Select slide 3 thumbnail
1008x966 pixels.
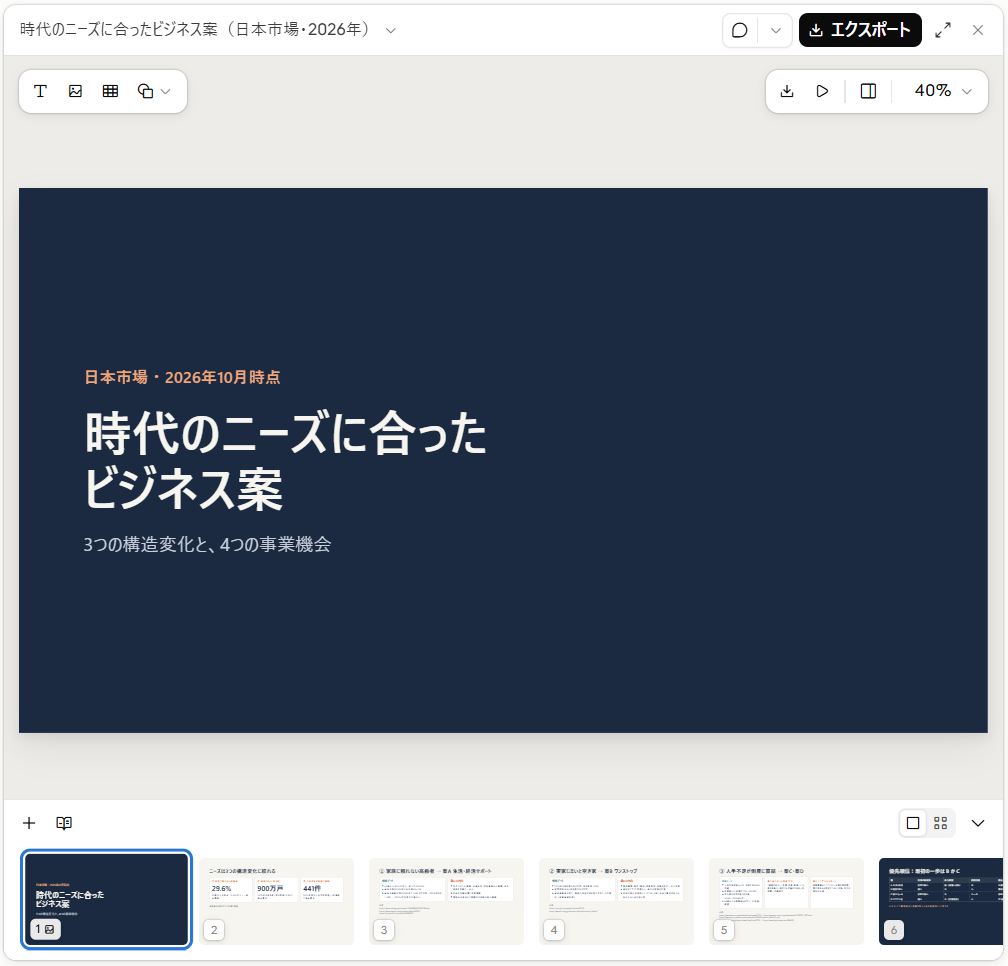click(446, 901)
